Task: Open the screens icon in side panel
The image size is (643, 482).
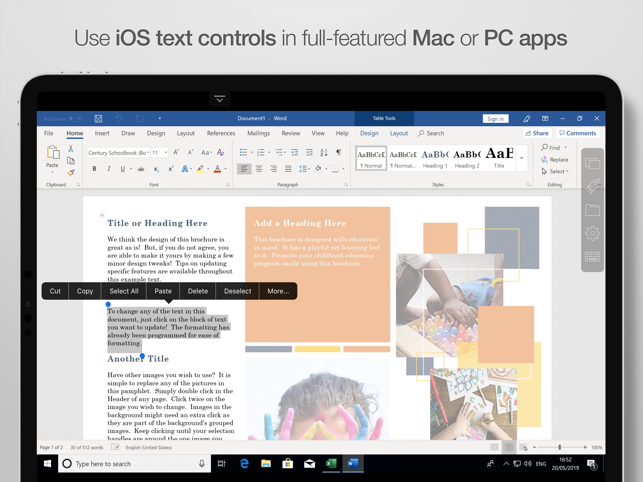Action: (x=593, y=164)
